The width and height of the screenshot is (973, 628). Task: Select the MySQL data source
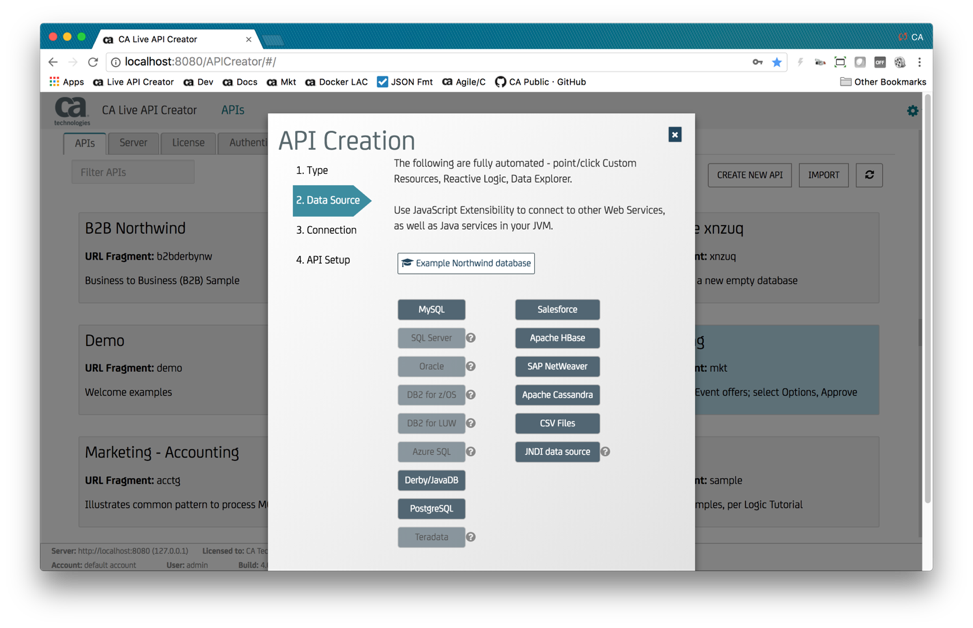click(431, 310)
